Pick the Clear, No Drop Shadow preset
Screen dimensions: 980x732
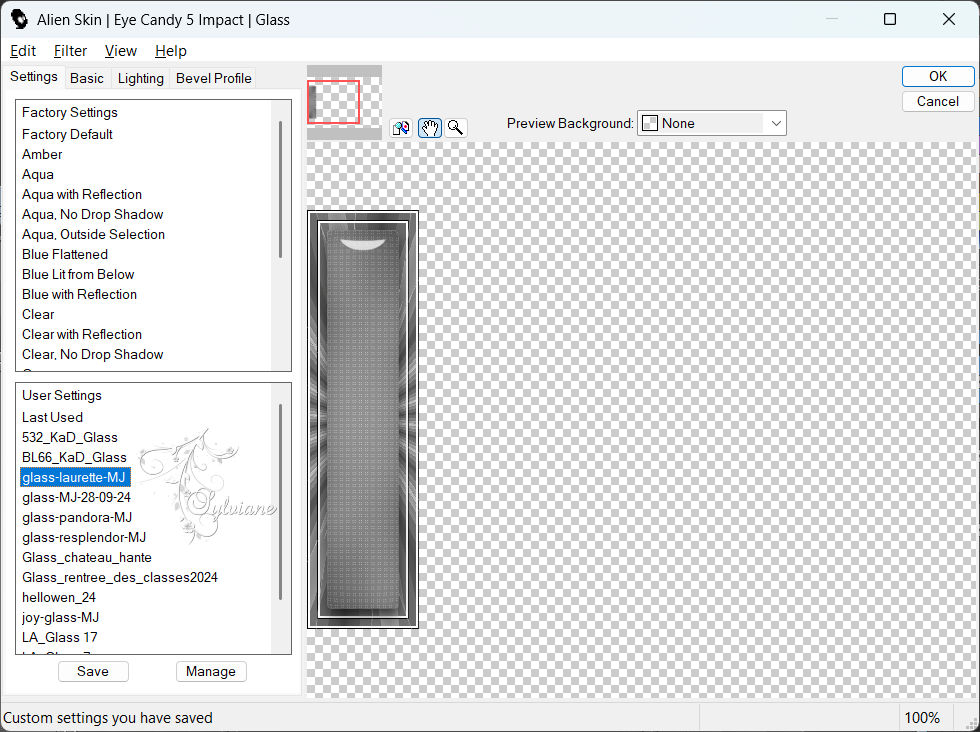92,354
